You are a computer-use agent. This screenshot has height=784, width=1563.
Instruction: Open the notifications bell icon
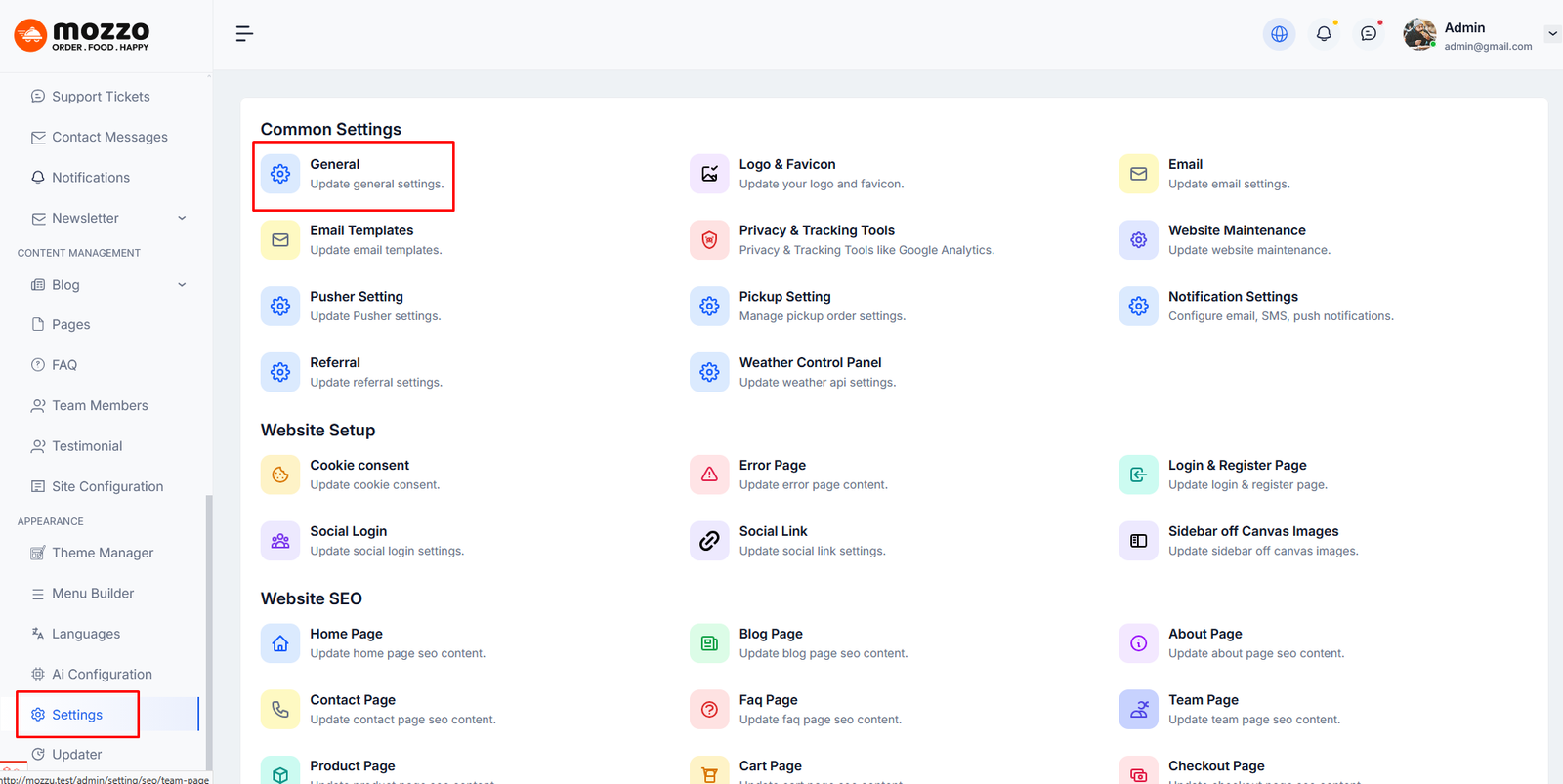click(1324, 34)
